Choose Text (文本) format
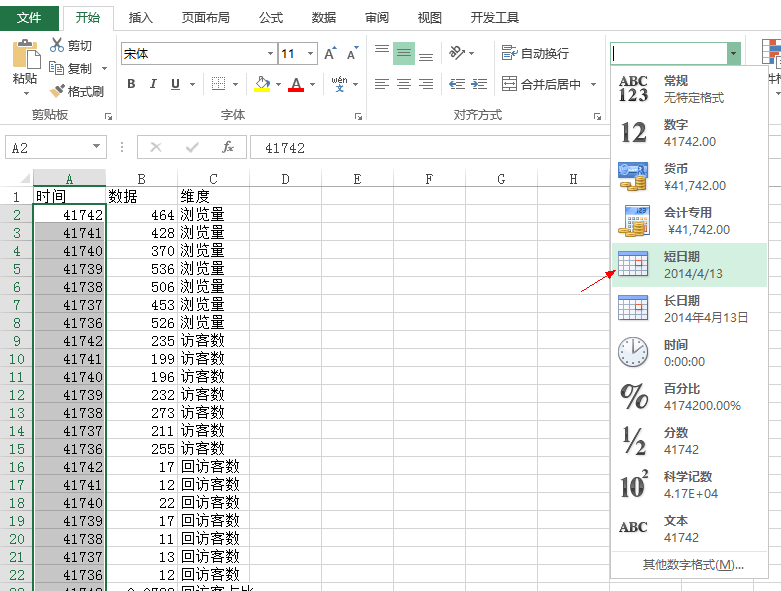Screen dimensions: 781x591 (689, 529)
